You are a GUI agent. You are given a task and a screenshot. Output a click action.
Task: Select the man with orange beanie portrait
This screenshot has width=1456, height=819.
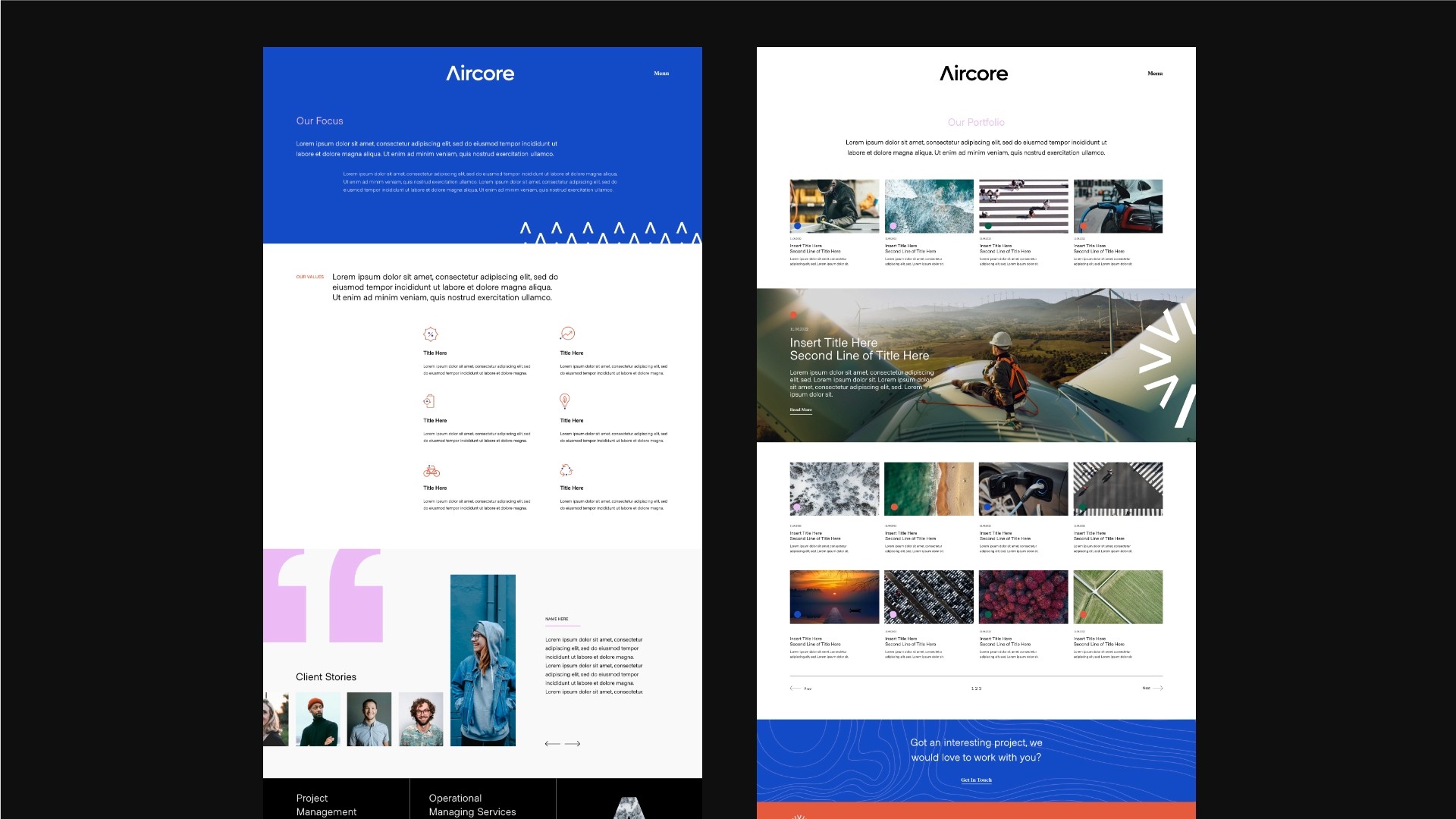pyautogui.click(x=318, y=719)
